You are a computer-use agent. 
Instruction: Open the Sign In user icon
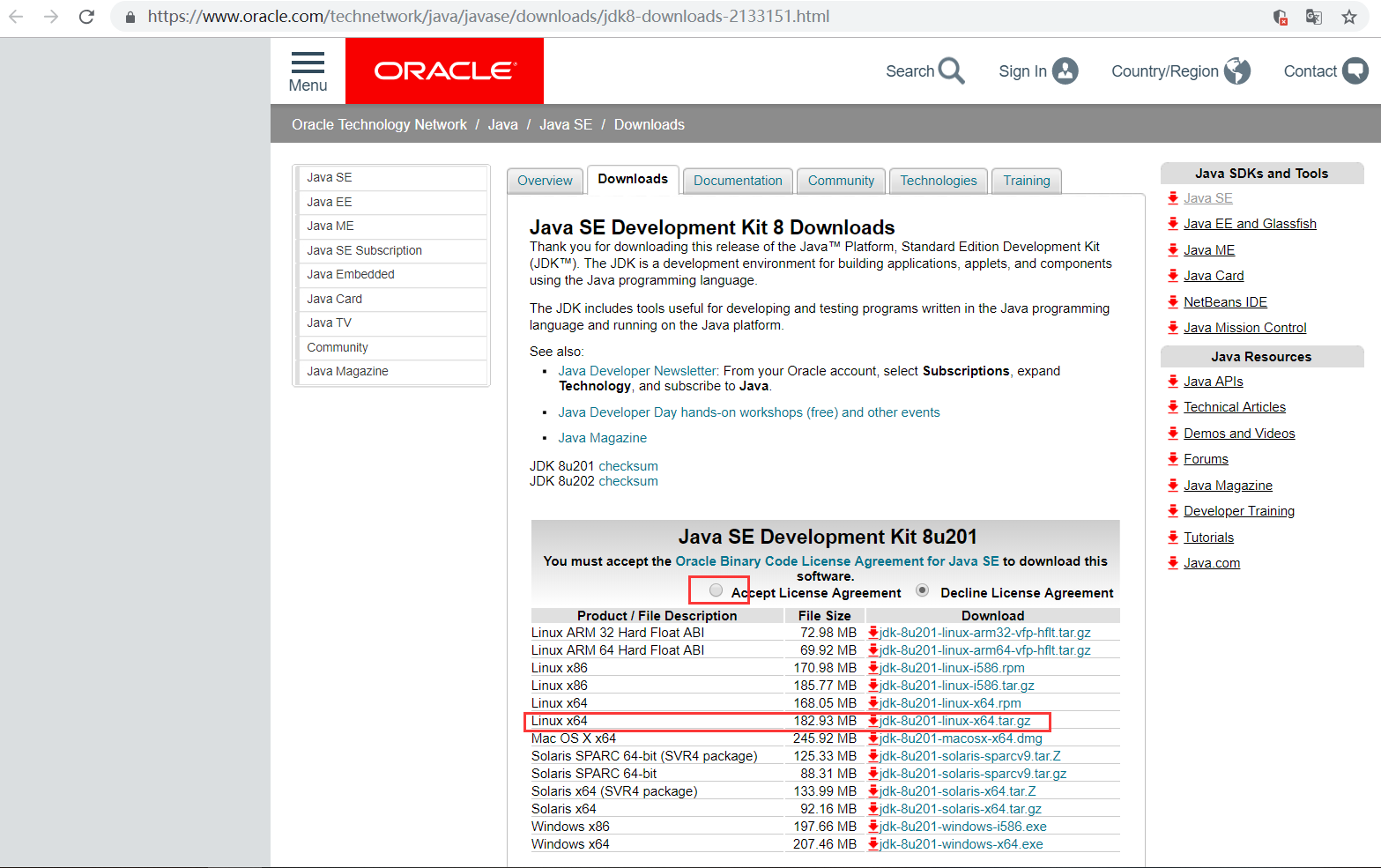coord(1065,70)
